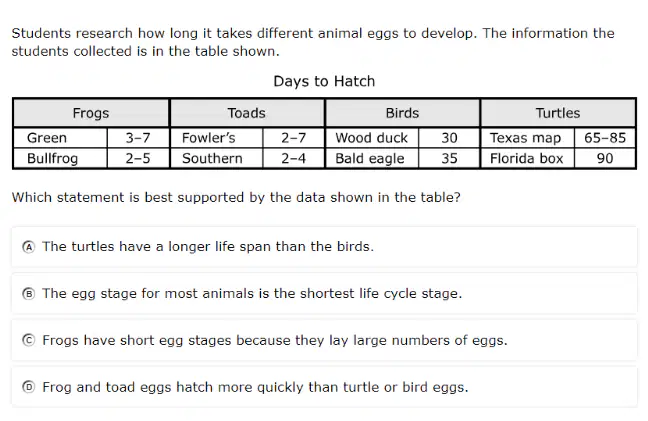Click the Toads column header
Image resolution: width=648 pixels, height=421 pixels.
pos(247,113)
